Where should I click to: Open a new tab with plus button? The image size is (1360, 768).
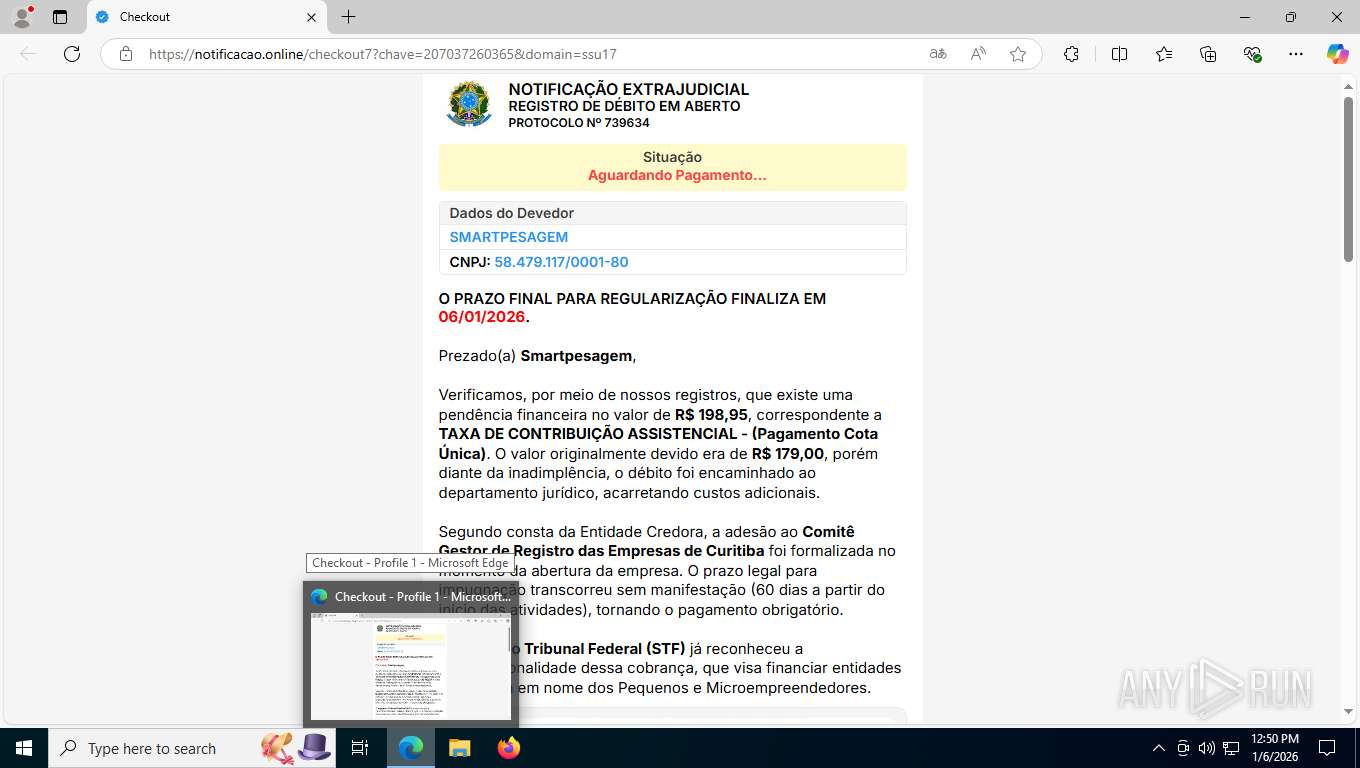[348, 17]
